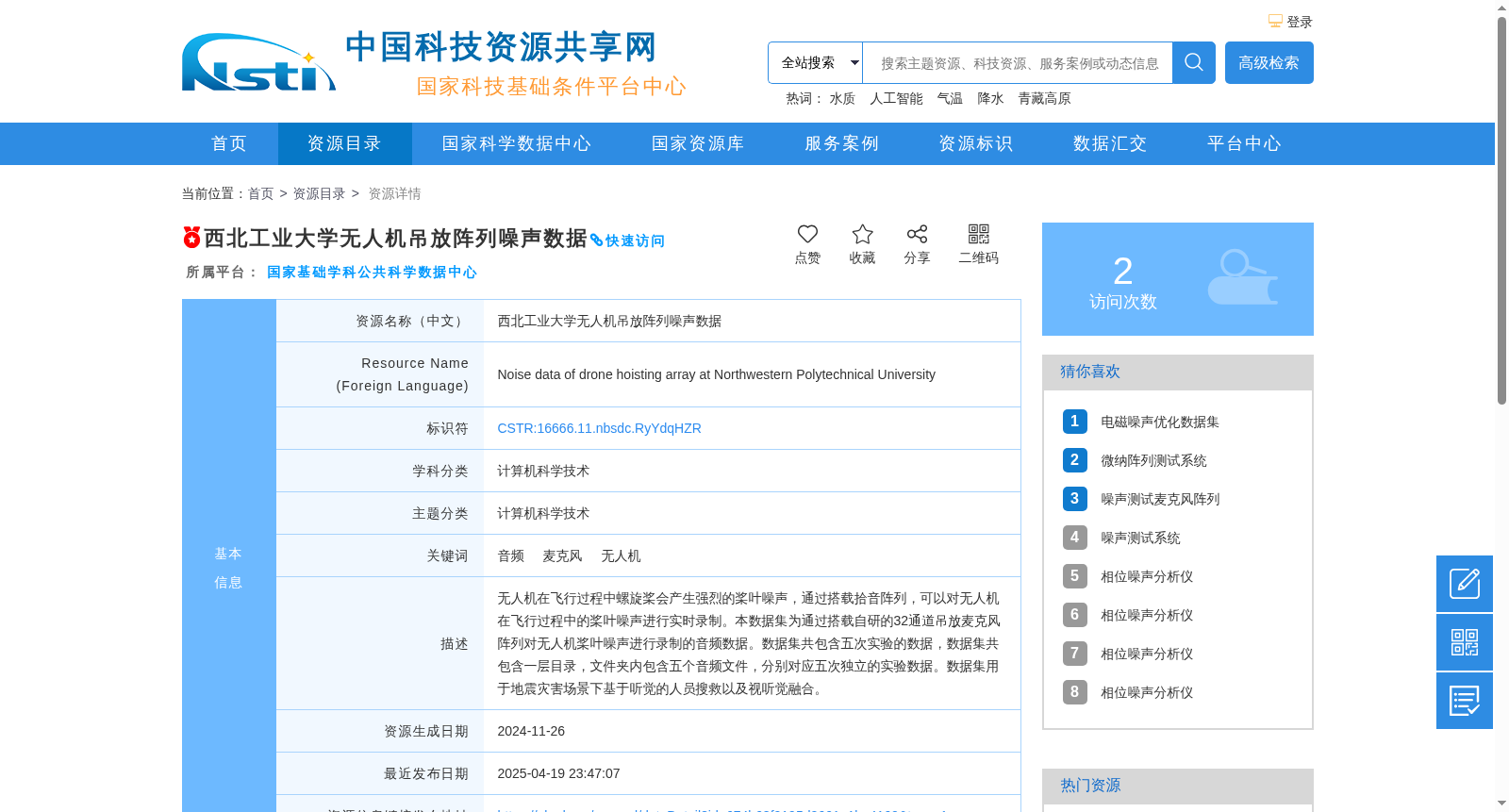Viewport: 1509px width, 812px height.
Task: Click the visit count card showing 2
Action: point(1178,279)
